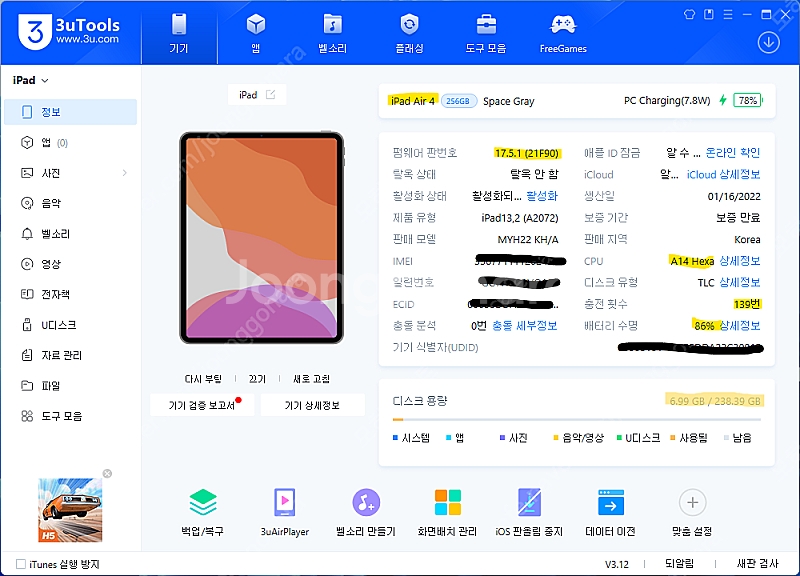This screenshot has width=800, height=576.
Task: Close the game advertisement thumbnail
Action: tap(107, 473)
